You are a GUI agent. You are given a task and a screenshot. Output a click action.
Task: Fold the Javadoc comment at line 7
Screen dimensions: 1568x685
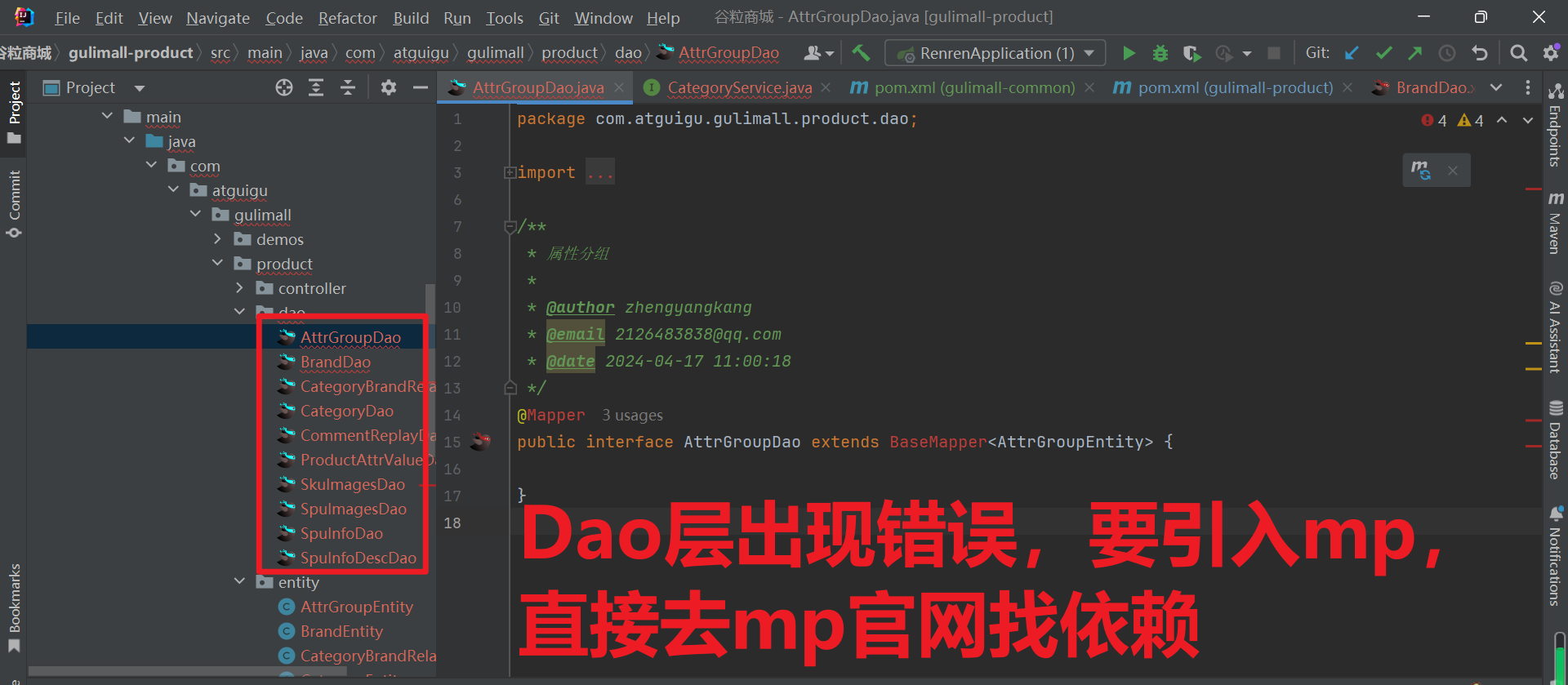pyautogui.click(x=510, y=226)
